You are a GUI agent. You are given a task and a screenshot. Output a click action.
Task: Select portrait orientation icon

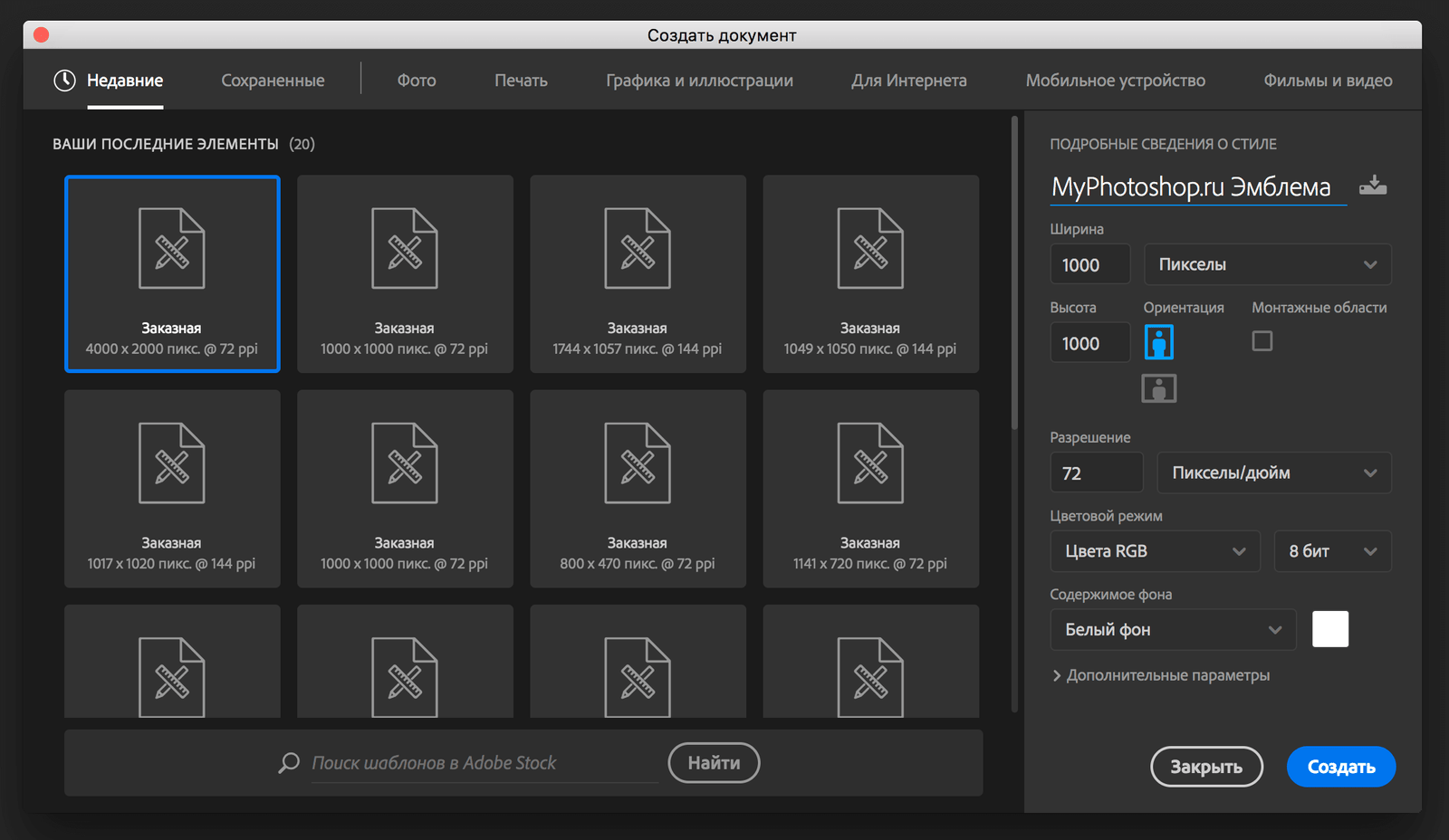pyautogui.click(x=1158, y=342)
